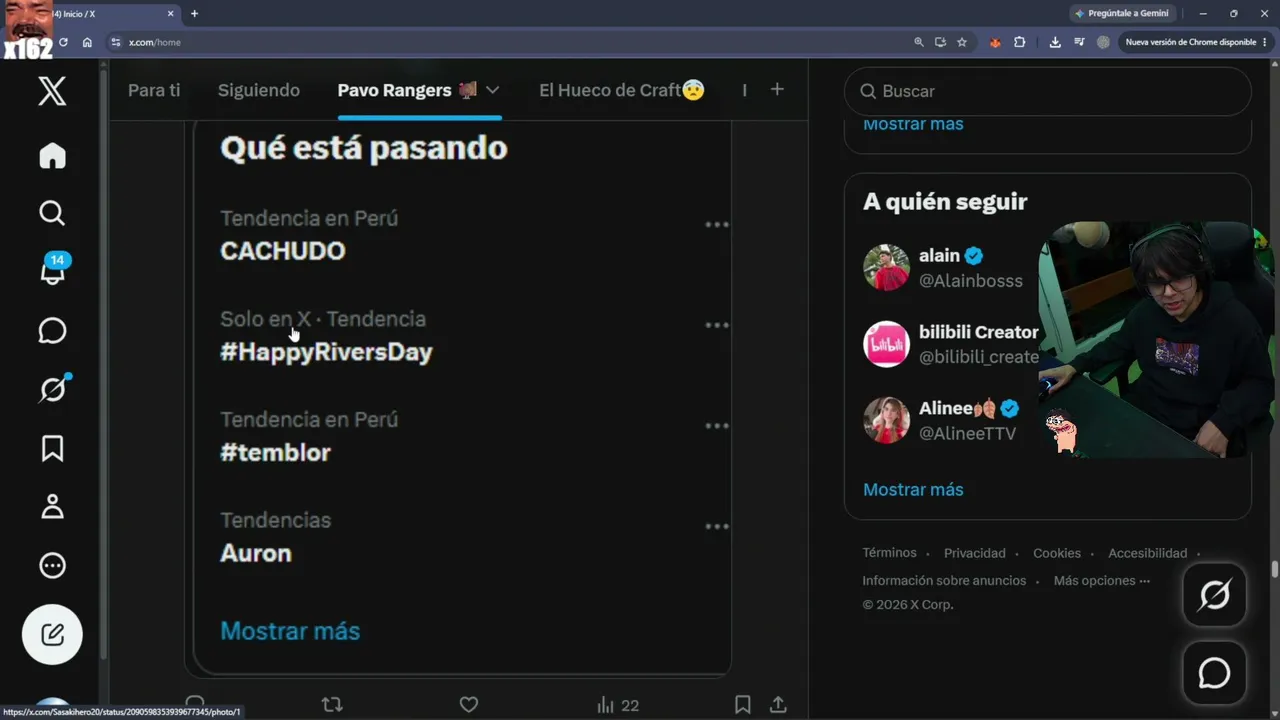
Task: Close the Inicio / X browser tab
Action: 171,14
